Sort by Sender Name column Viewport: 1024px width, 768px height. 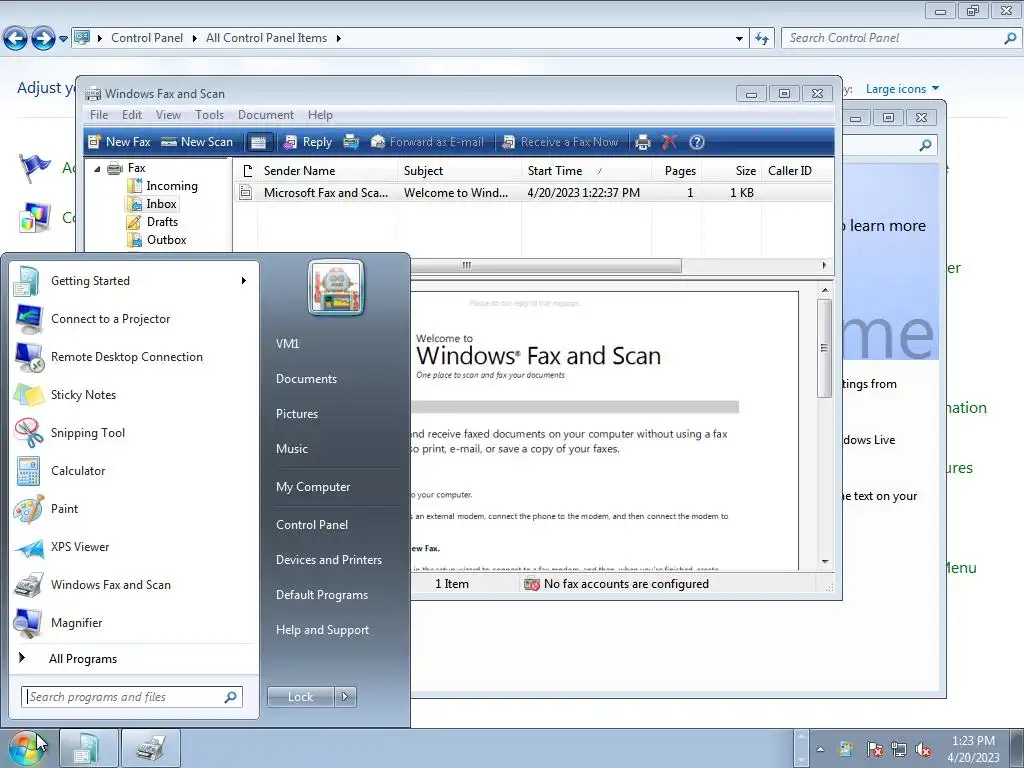[327, 171]
